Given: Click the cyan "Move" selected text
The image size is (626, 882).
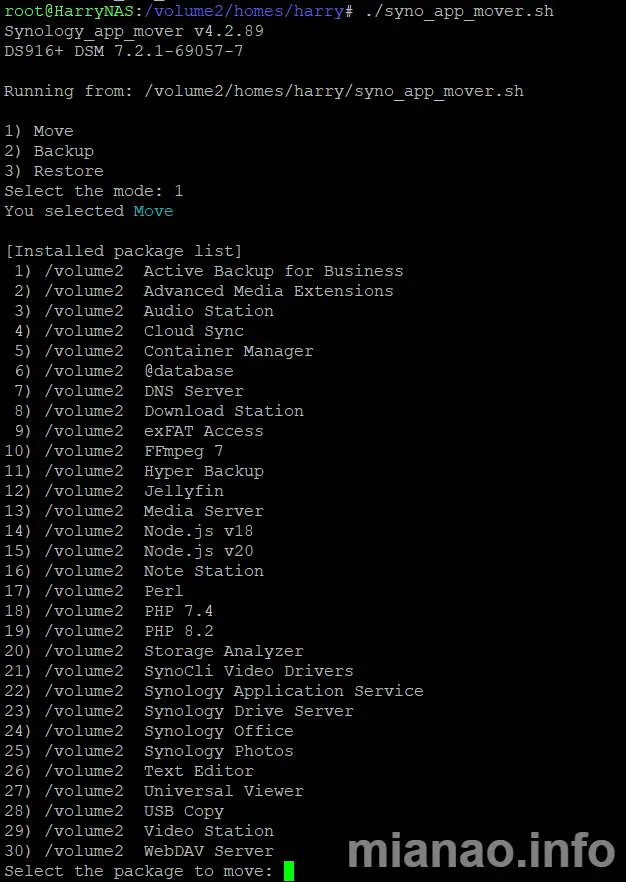Looking at the screenshot, I should point(153,211).
